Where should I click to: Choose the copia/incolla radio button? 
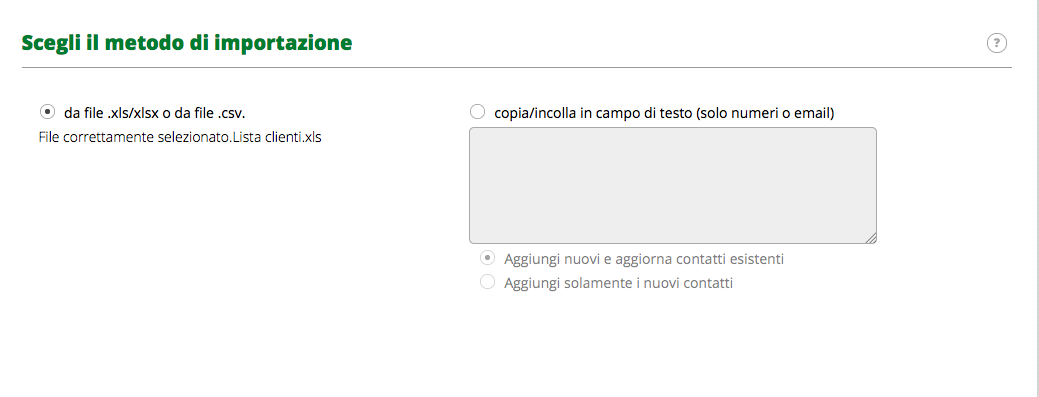pos(477,112)
